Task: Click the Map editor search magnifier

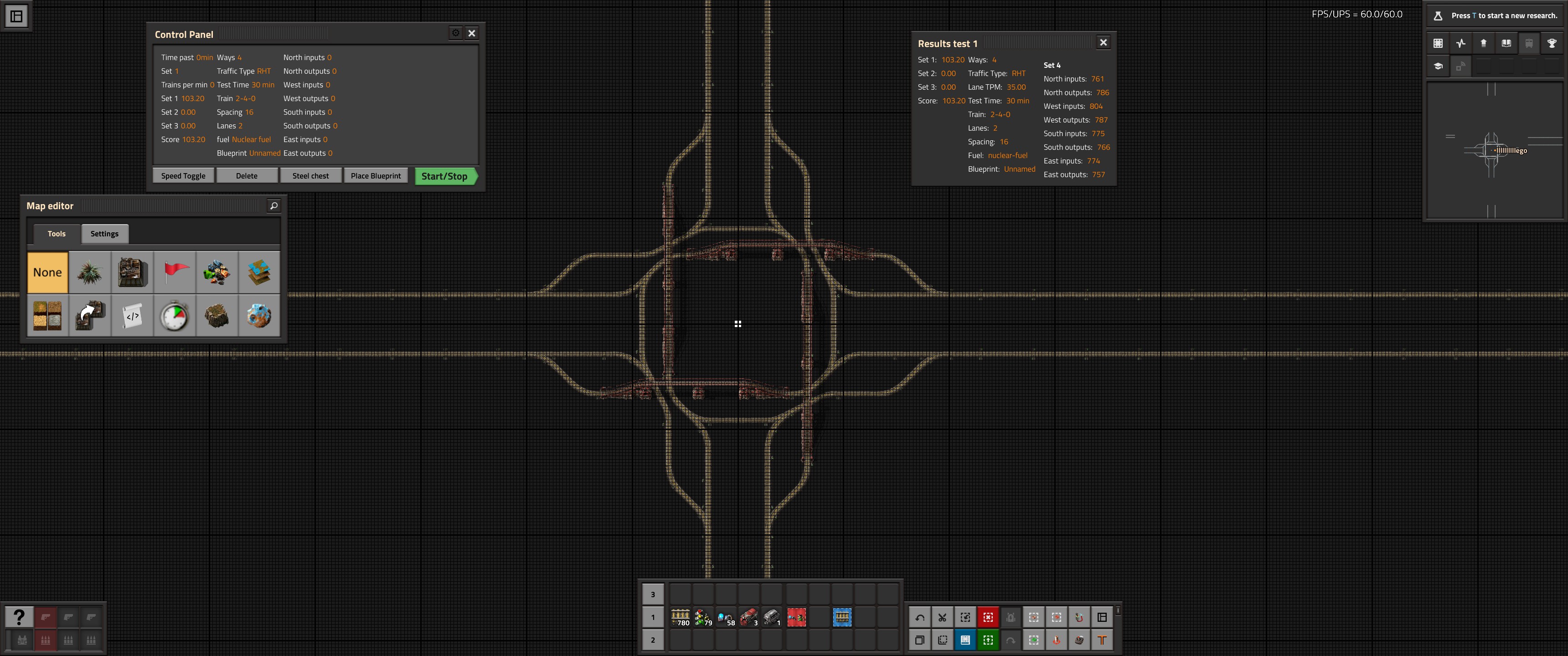Action: (274, 206)
